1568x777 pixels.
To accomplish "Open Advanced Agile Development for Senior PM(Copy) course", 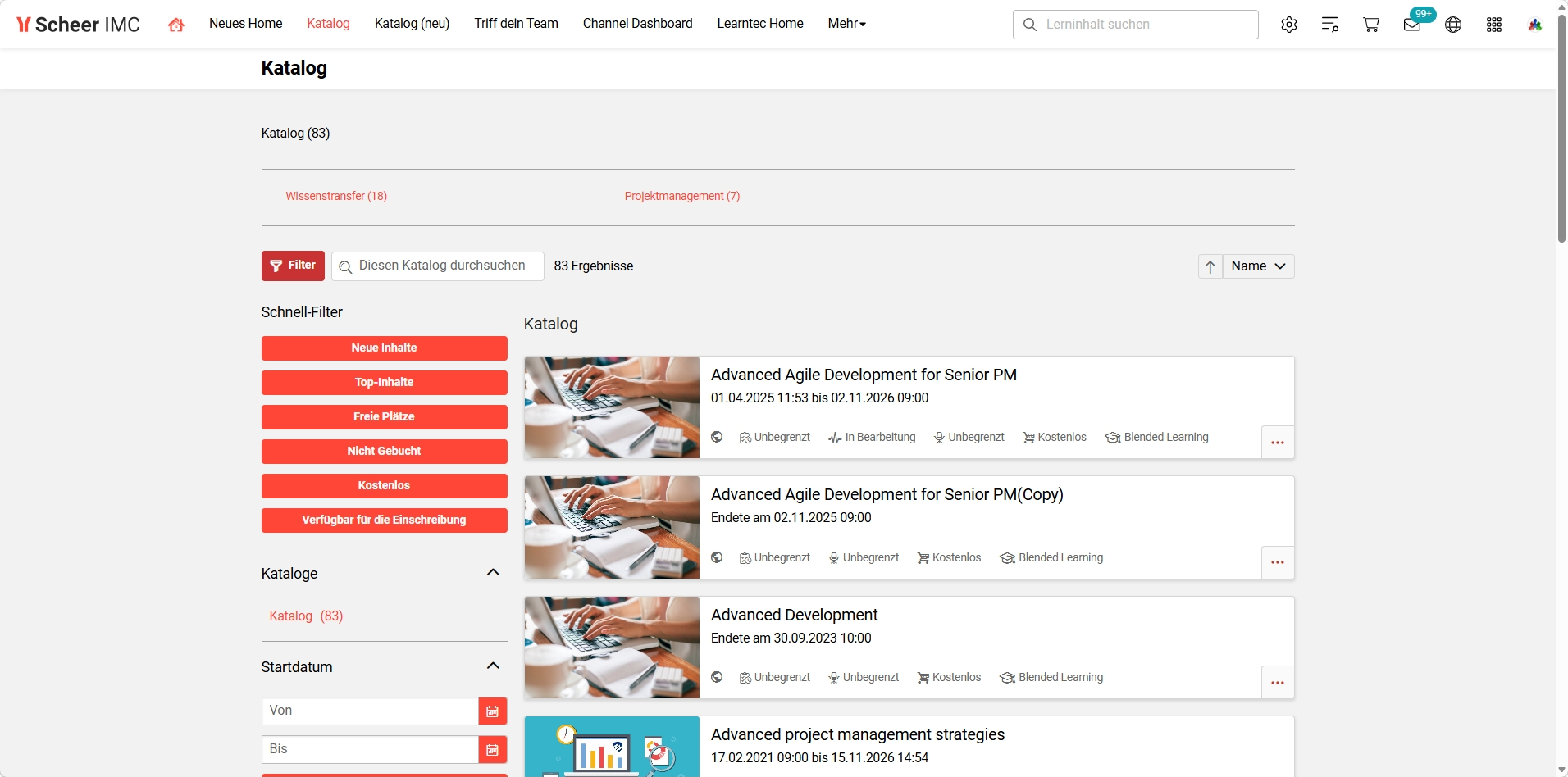I will pyautogui.click(x=887, y=494).
